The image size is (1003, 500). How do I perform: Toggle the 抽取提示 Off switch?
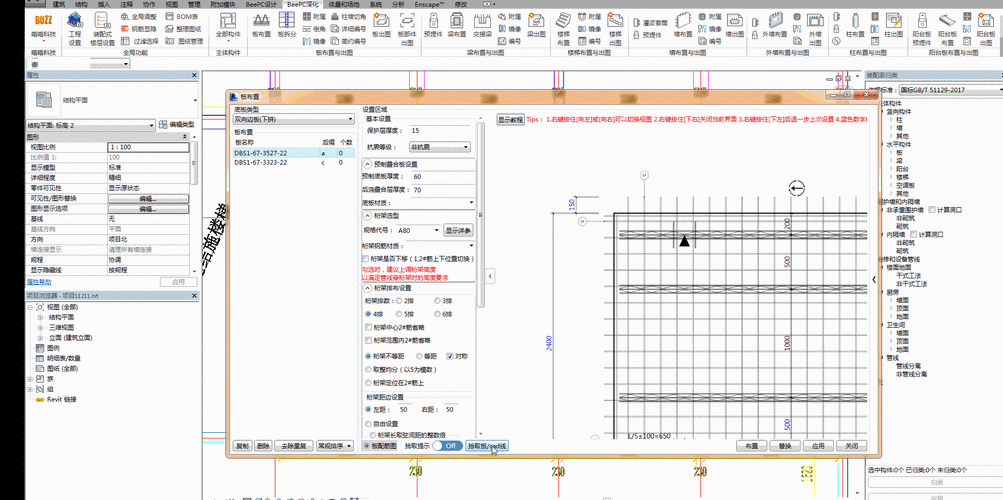pos(447,446)
